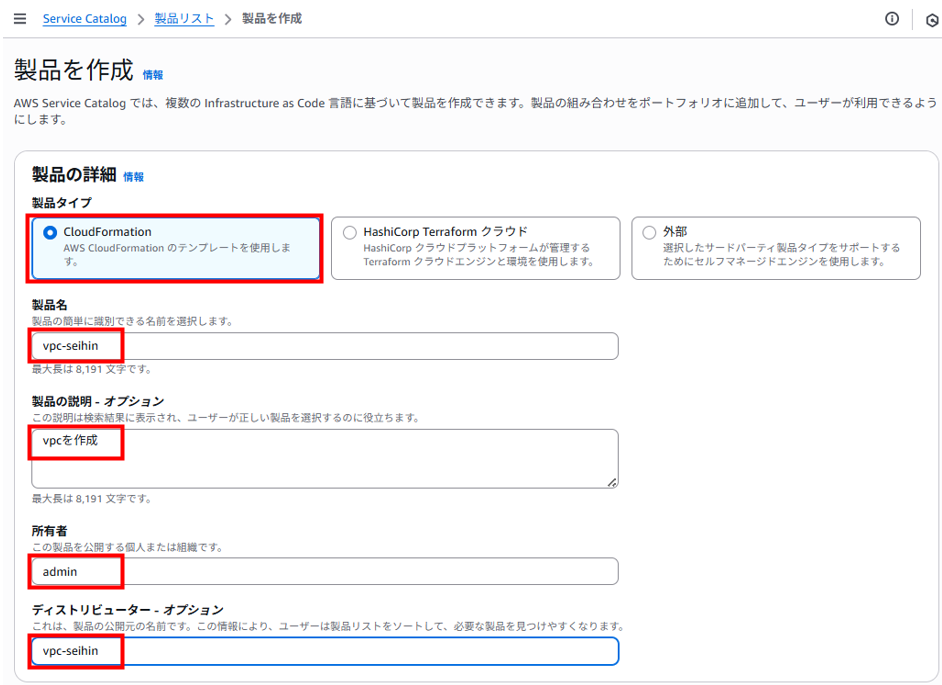Focus the ディストリビューター input field

tap(325, 651)
